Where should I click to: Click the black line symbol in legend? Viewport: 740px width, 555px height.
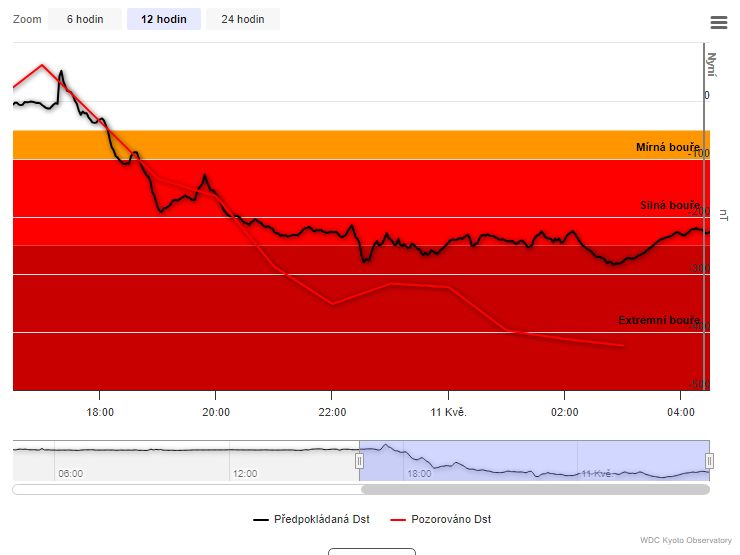click(261, 520)
